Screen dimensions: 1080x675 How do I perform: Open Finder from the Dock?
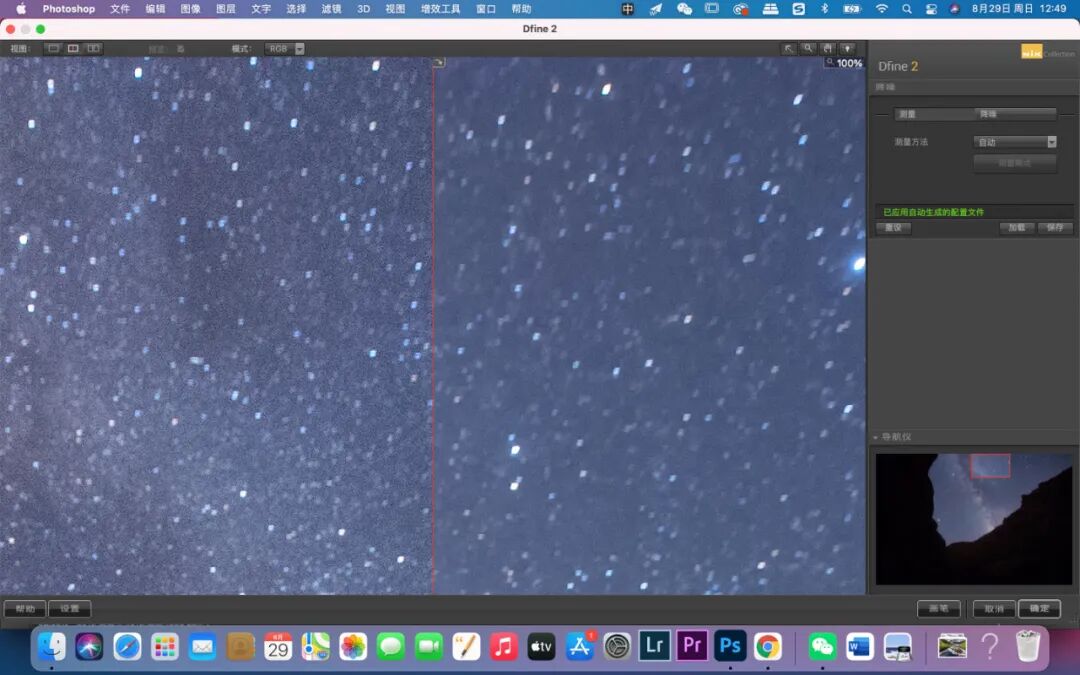[52, 646]
